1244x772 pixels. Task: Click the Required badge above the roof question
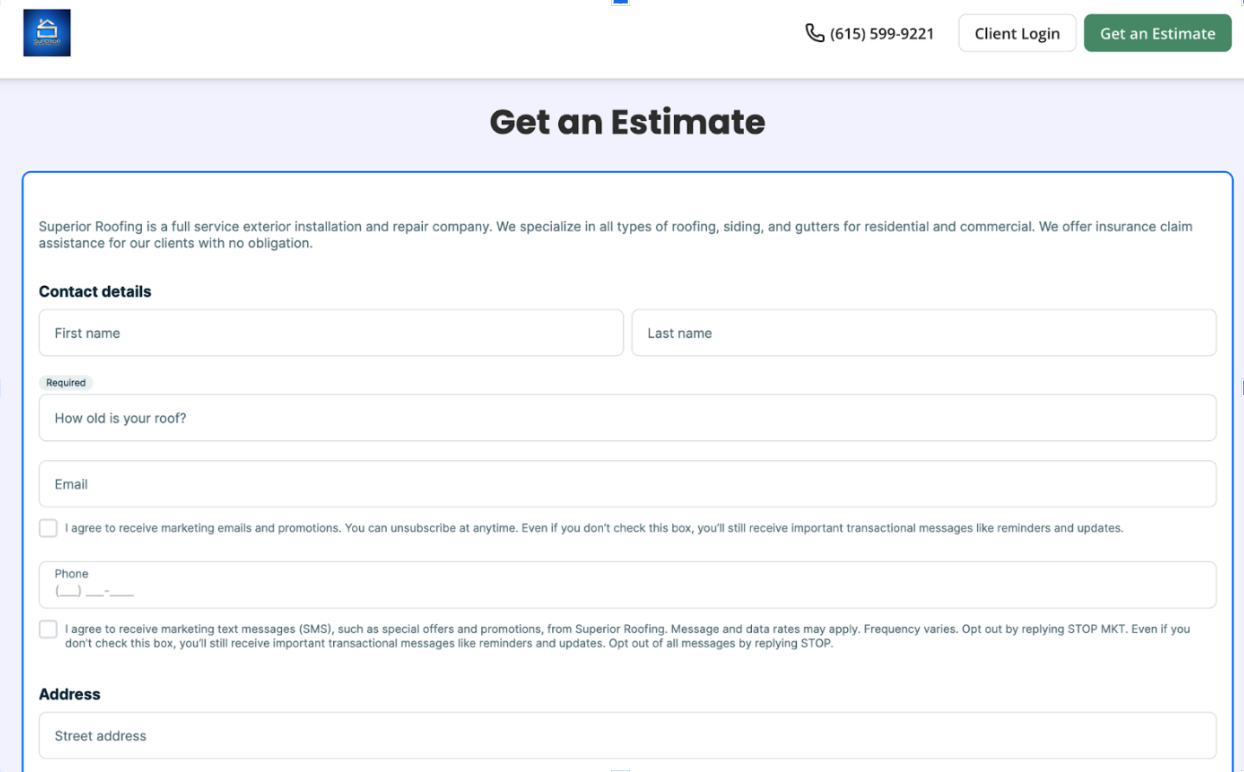pyautogui.click(x=65, y=382)
